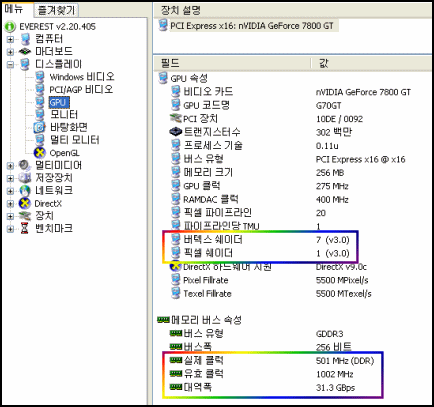
Task: Click the 장치 devices icon
Action: [25, 216]
